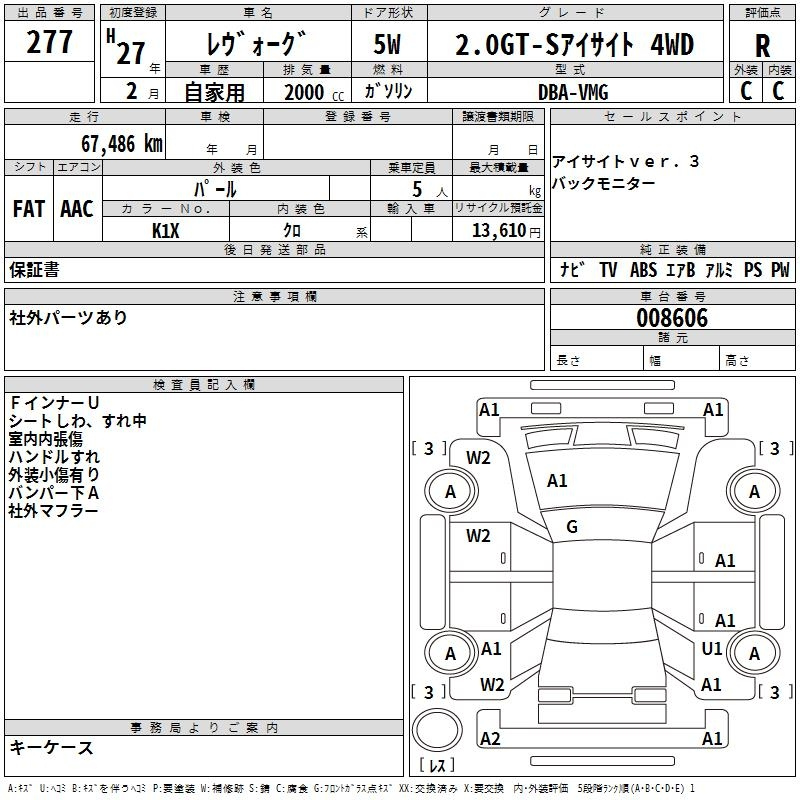This screenshot has width=800, height=800.
Task: Click the A2 mark on the rear bumper
Action: [x=490, y=738]
